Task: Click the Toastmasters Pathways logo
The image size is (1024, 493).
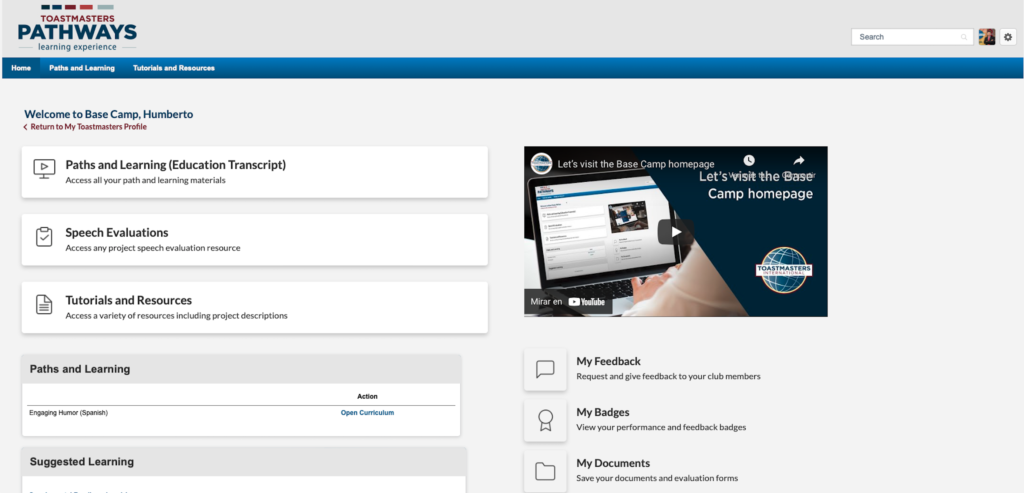Action: point(77,28)
